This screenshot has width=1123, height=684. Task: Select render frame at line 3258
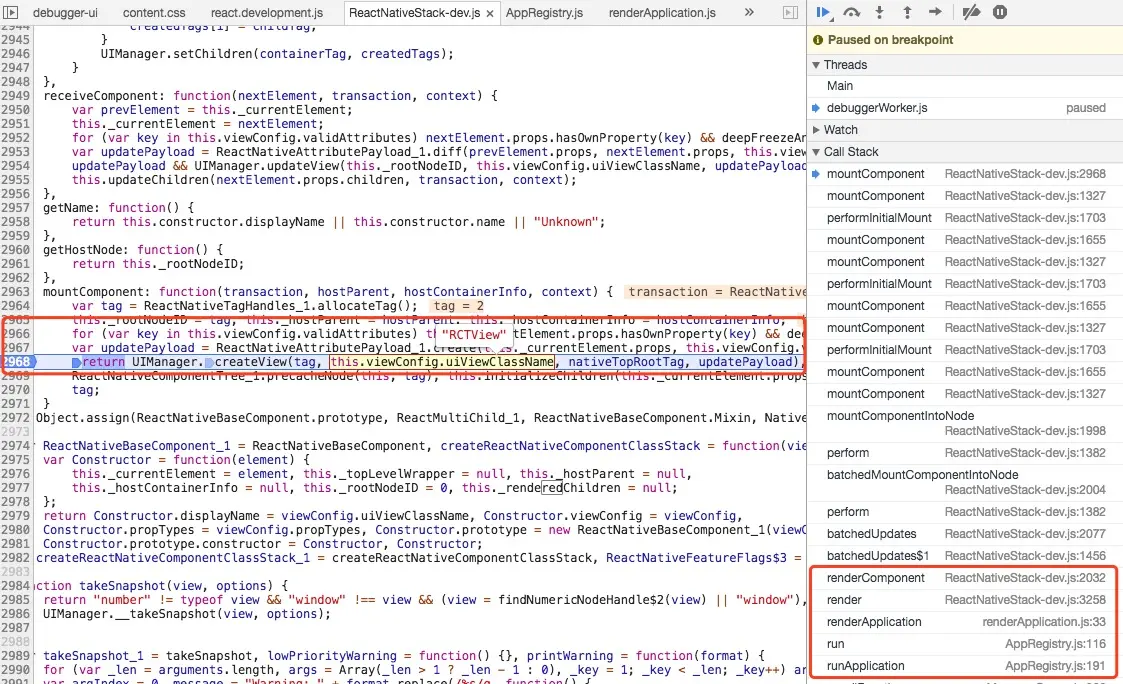click(965, 600)
